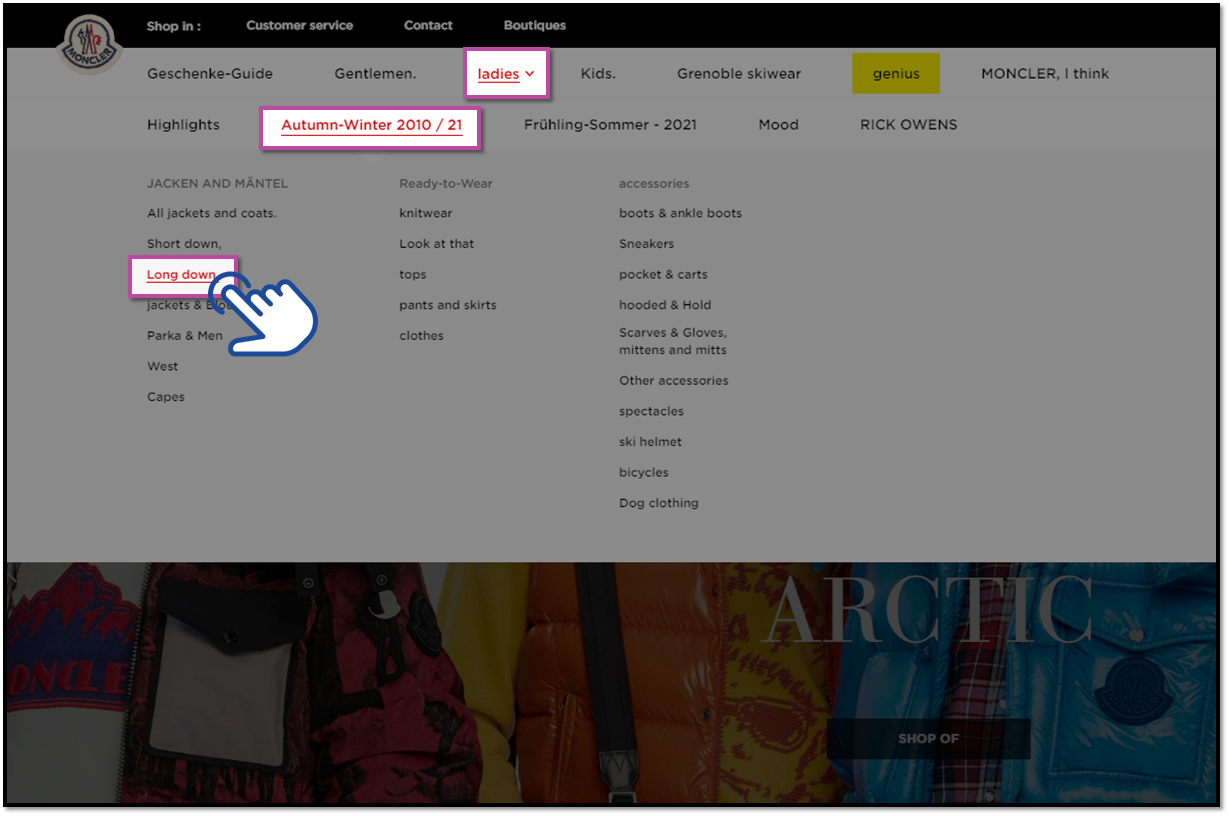This screenshot has width=1229, height=816.
Task: Click the Ready-to-Wear heading
Action: click(x=446, y=184)
